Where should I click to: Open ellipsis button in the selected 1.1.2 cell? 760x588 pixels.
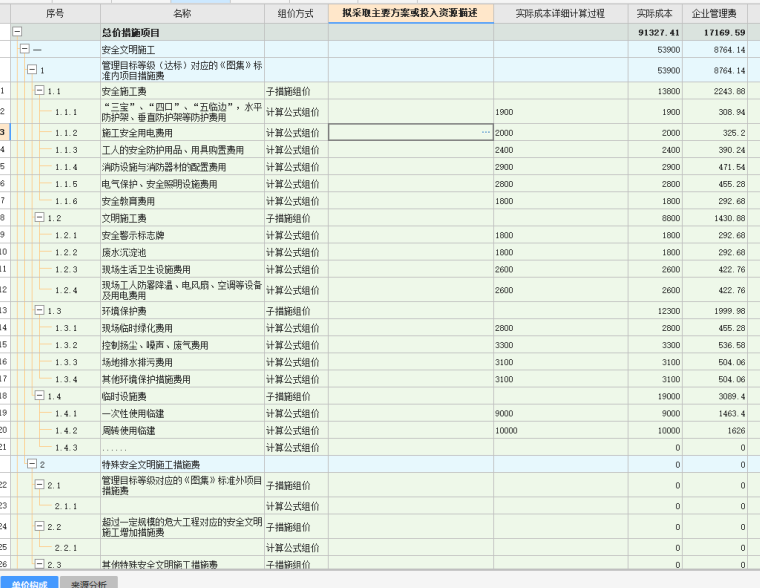point(486,132)
